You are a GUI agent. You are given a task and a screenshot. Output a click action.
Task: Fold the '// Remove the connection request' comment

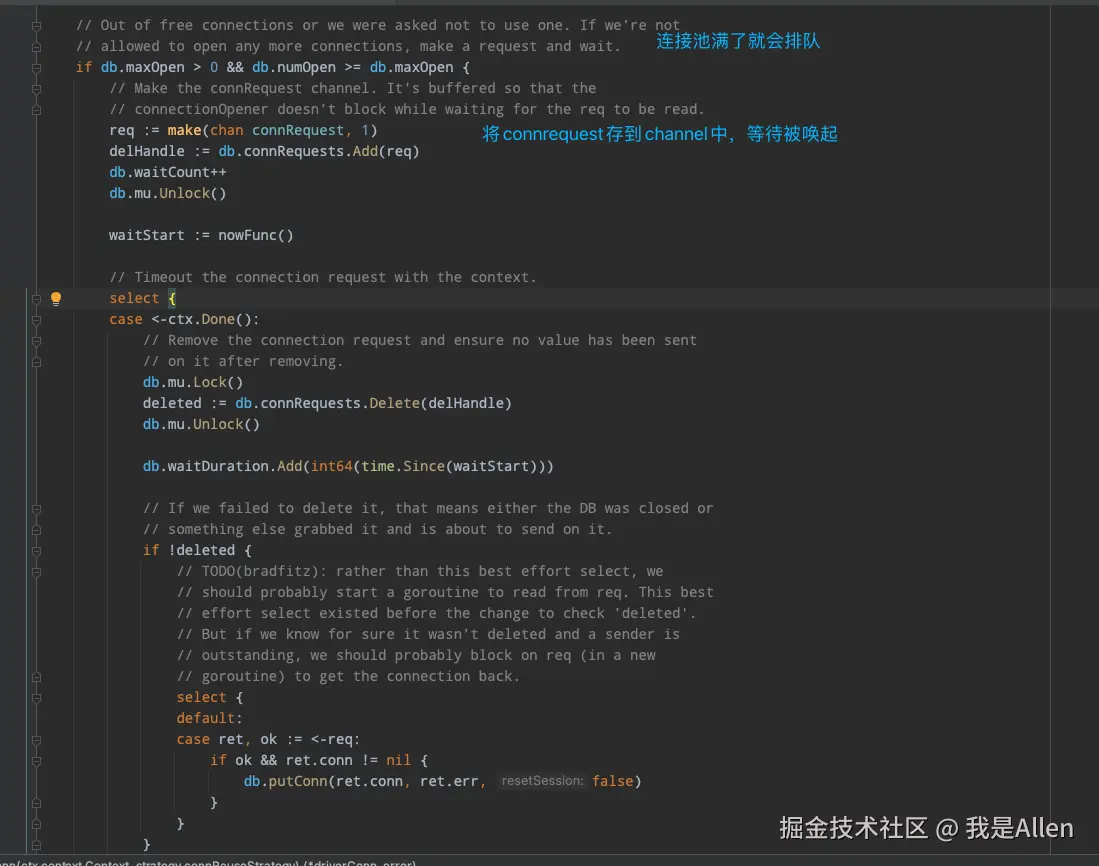click(x=36, y=341)
